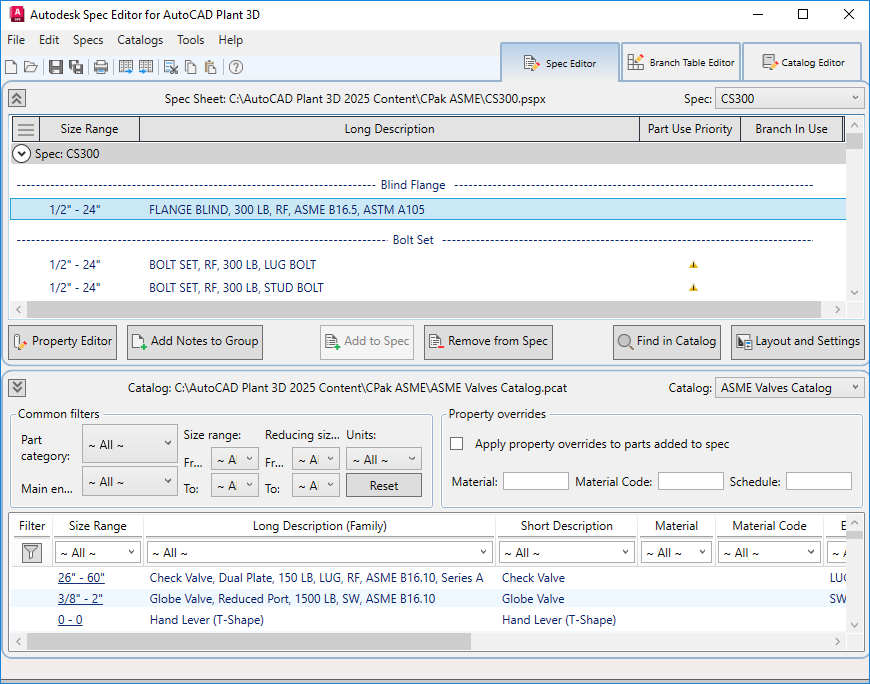Viewport: 870px width, 684px height.
Task: Open the Edit menu
Action: [49, 40]
